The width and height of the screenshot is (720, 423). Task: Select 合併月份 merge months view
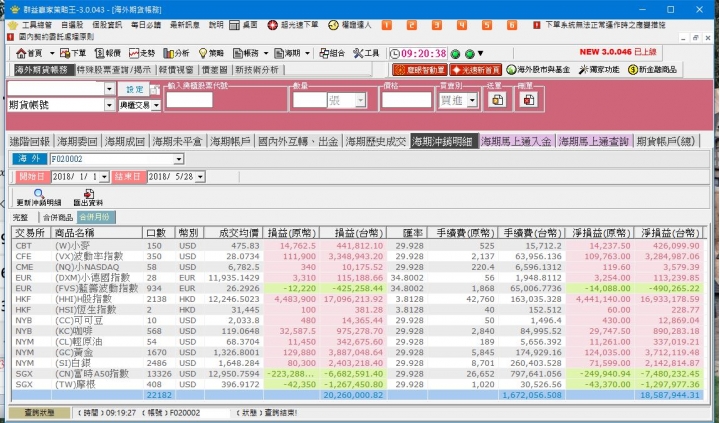pos(95,217)
